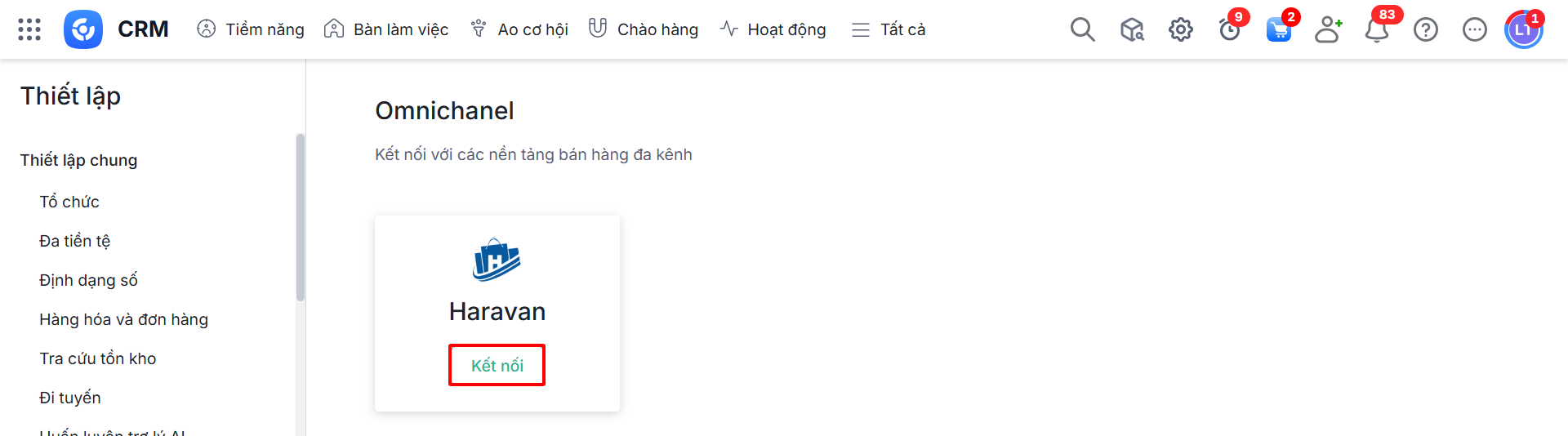Open the settings gear icon
This screenshot has width=1568, height=436.
point(1181,29)
